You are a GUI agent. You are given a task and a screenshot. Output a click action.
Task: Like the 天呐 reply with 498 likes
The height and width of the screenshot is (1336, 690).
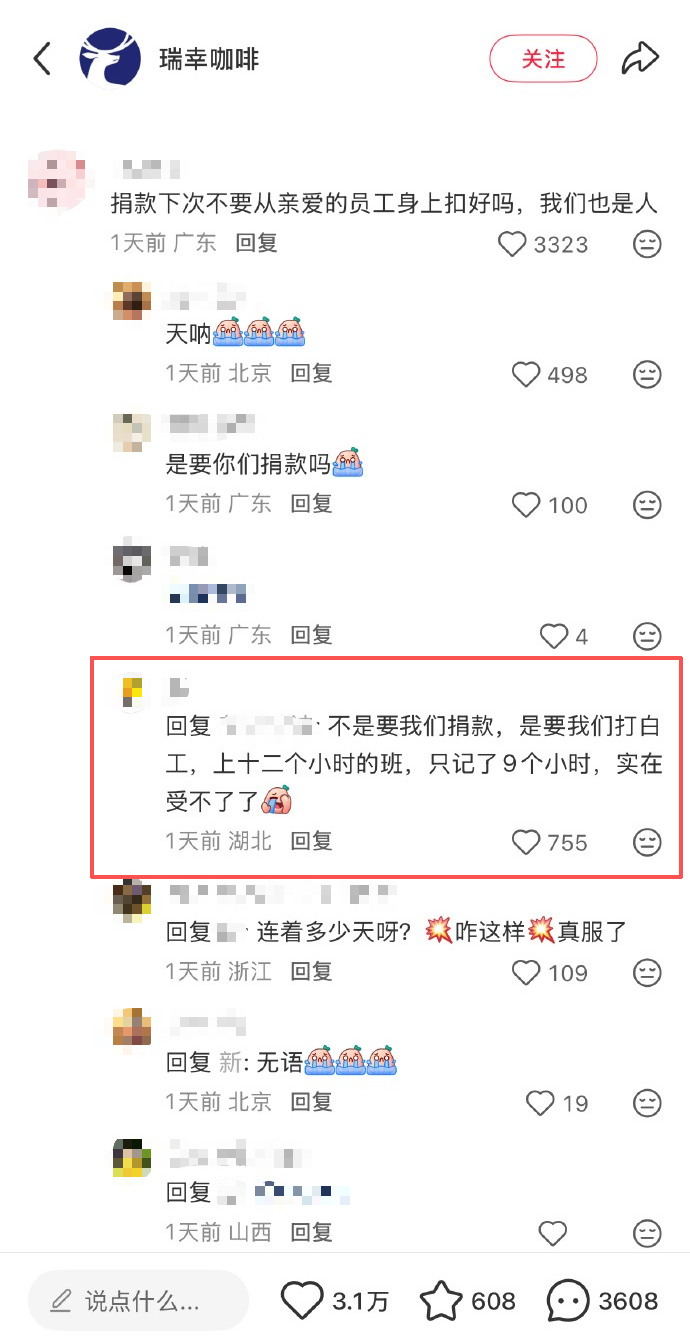[x=526, y=375]
